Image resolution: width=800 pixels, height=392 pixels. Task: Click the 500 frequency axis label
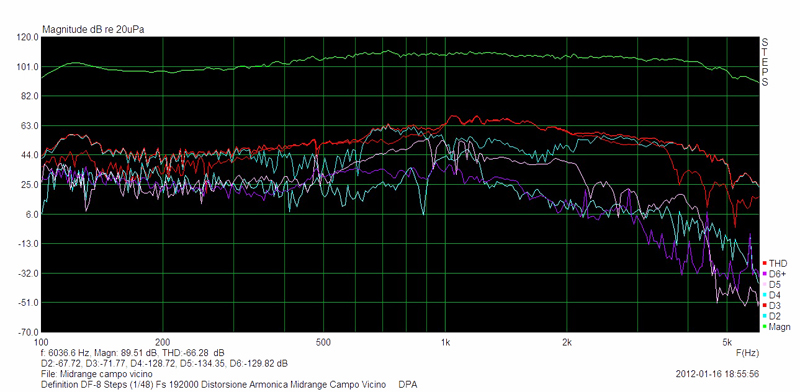pos(322,342)
